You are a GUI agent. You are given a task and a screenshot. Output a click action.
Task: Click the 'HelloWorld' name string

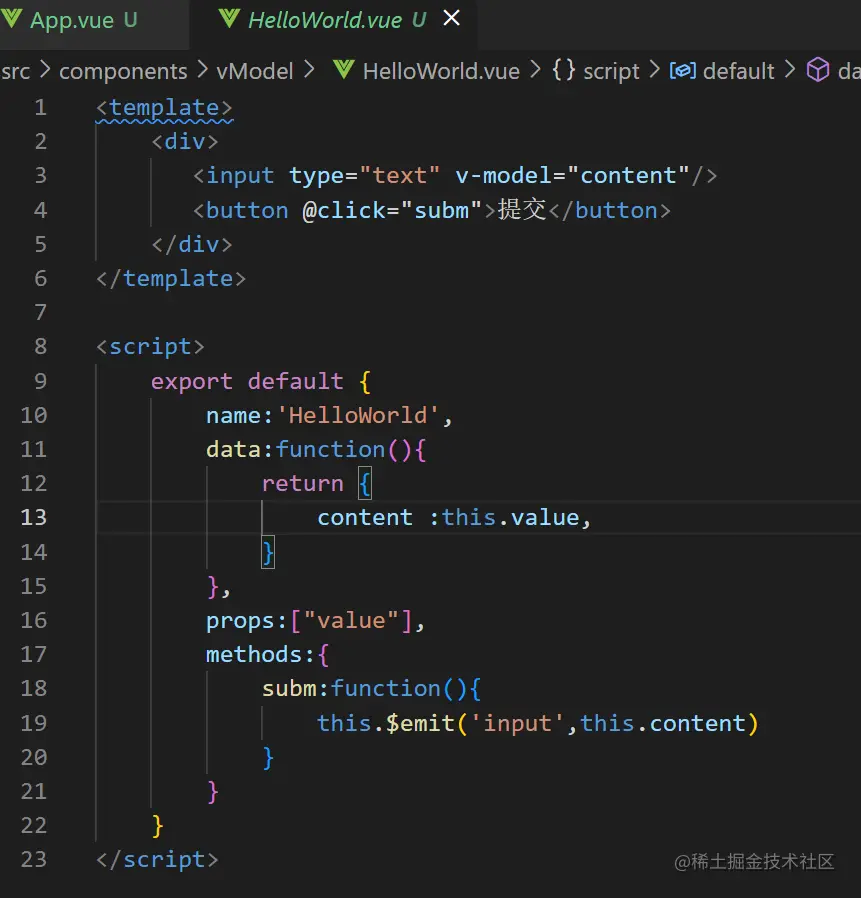tap(358, 416)
